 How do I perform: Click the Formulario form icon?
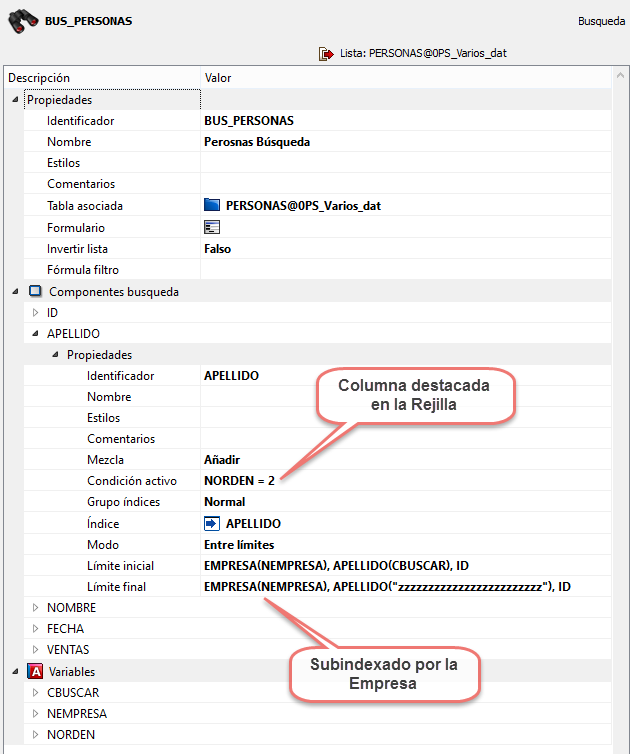point(212,227)
